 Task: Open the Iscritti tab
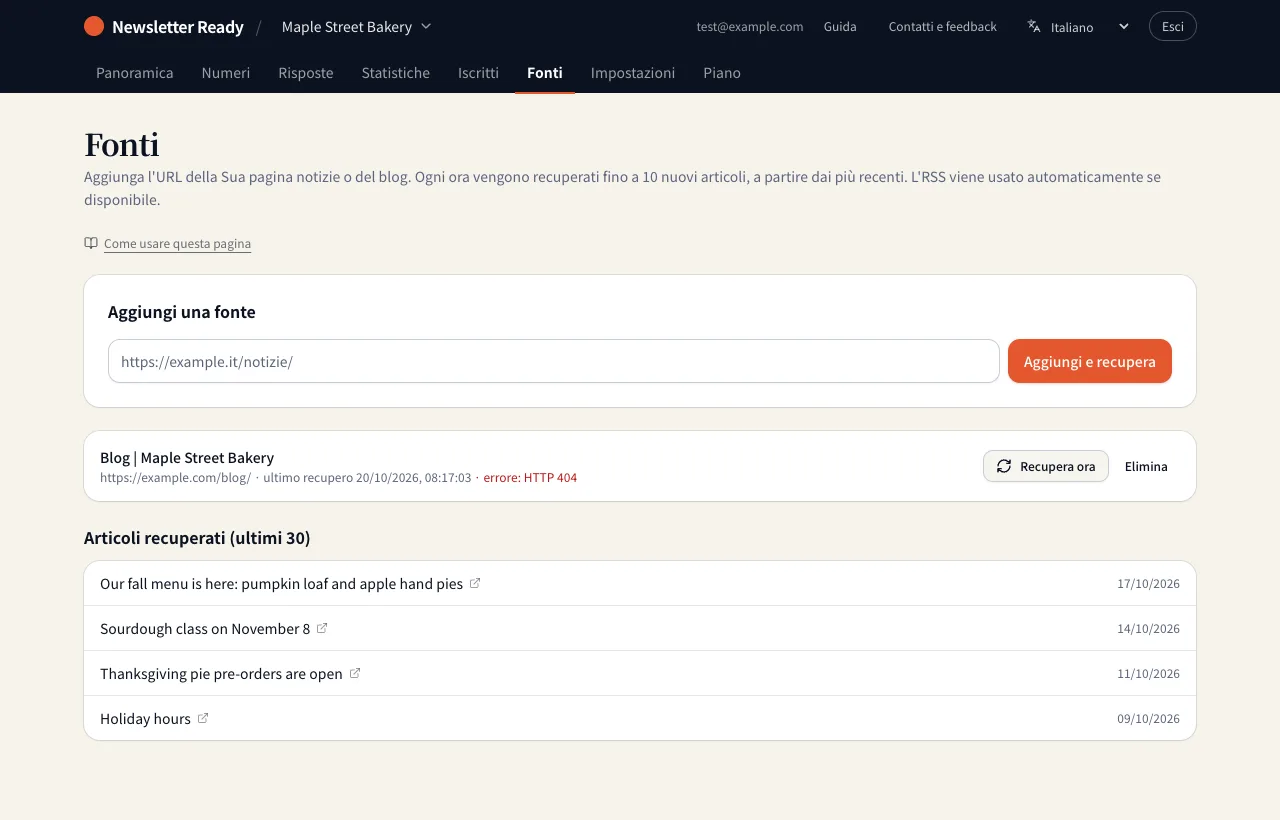[x=478, y=73]
